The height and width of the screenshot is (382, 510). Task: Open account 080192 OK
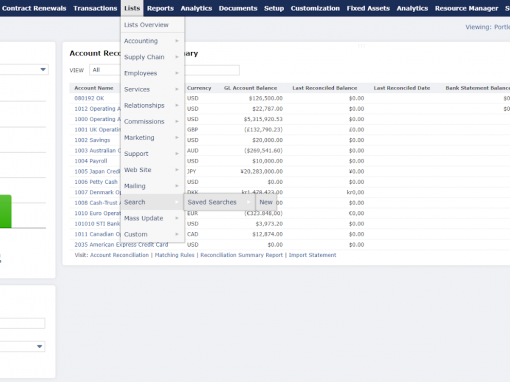89,98
